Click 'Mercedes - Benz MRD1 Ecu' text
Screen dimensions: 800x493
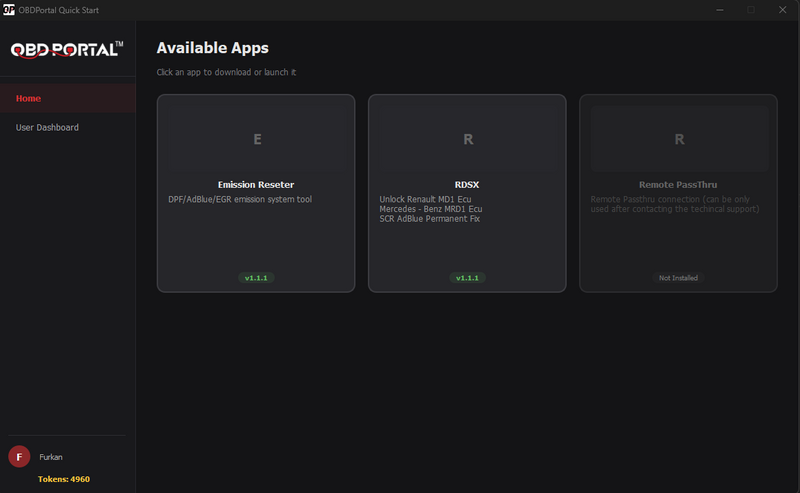pyautogui.click(x=431, y=209)
